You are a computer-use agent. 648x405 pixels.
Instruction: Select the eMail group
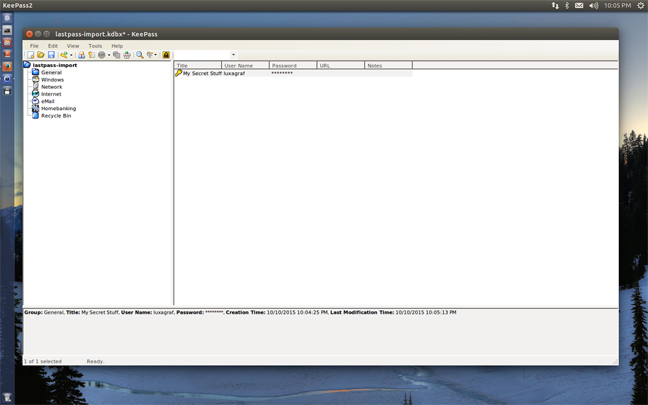48,101
